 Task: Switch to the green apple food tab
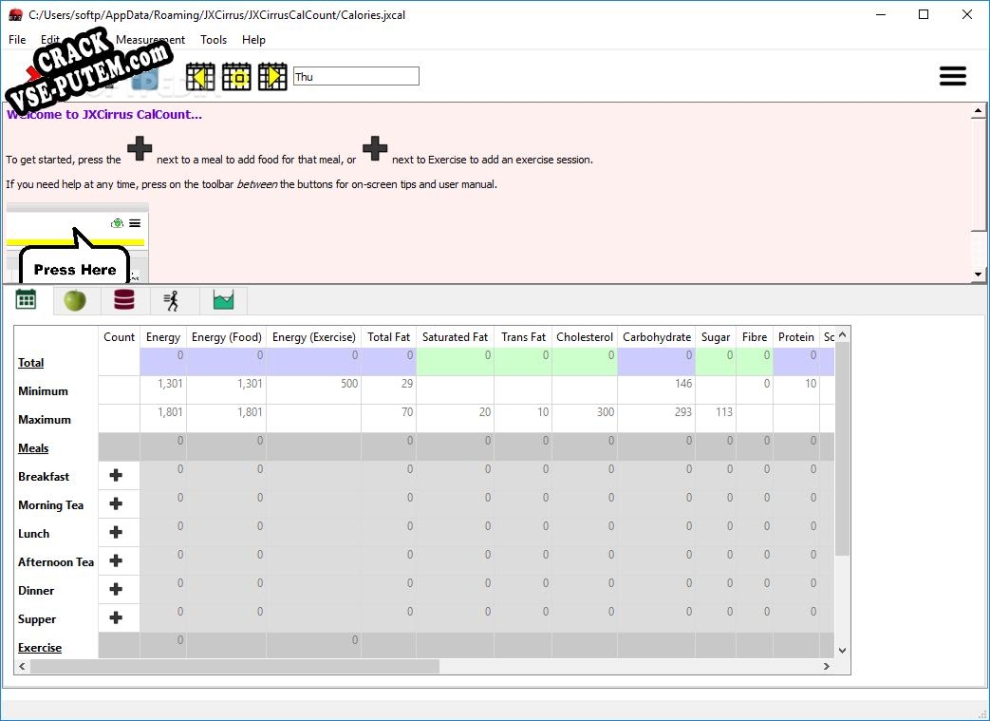pyautogui.click(x=75, y=300)
